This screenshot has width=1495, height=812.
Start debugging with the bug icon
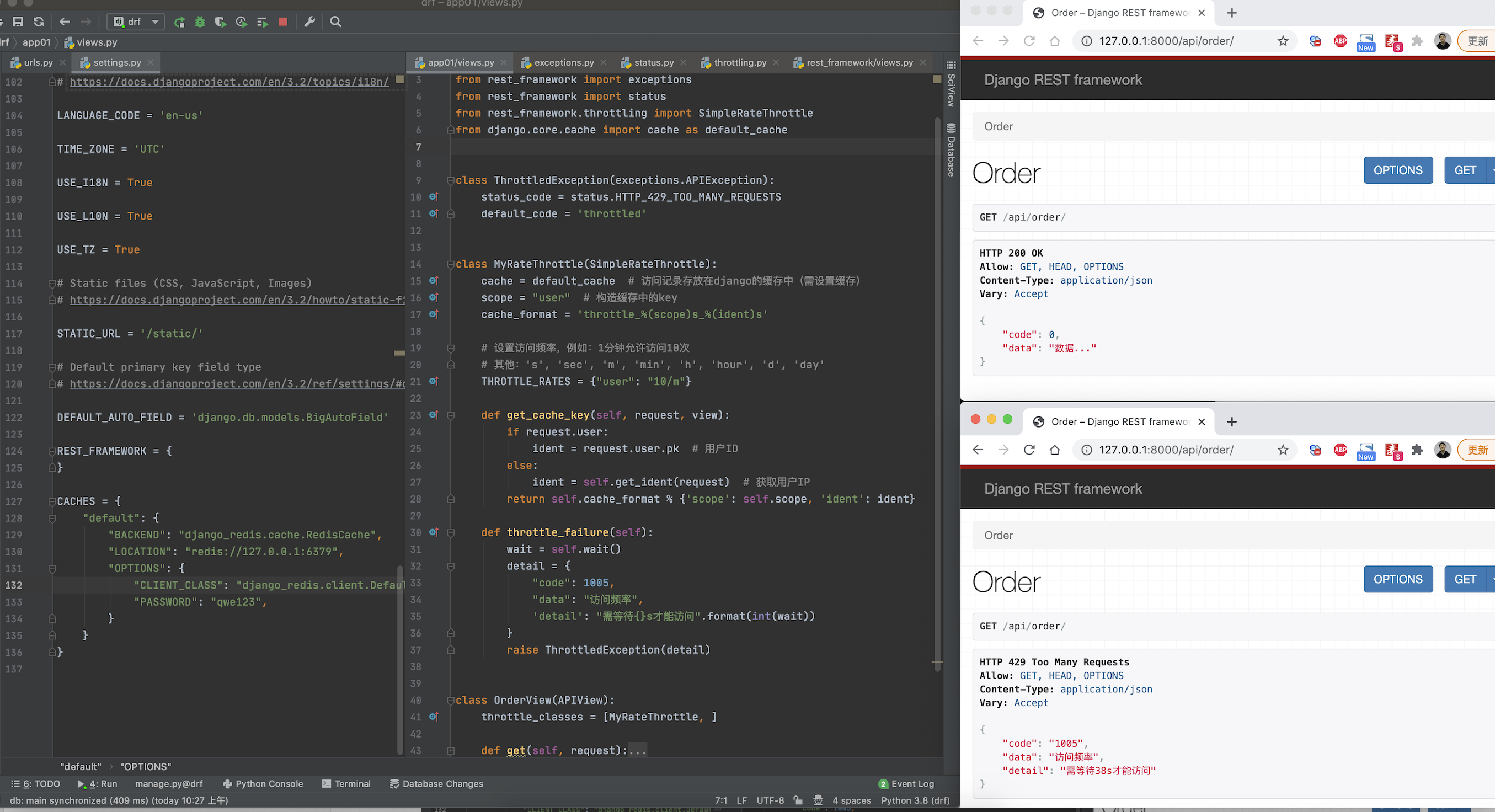point(200,22)
